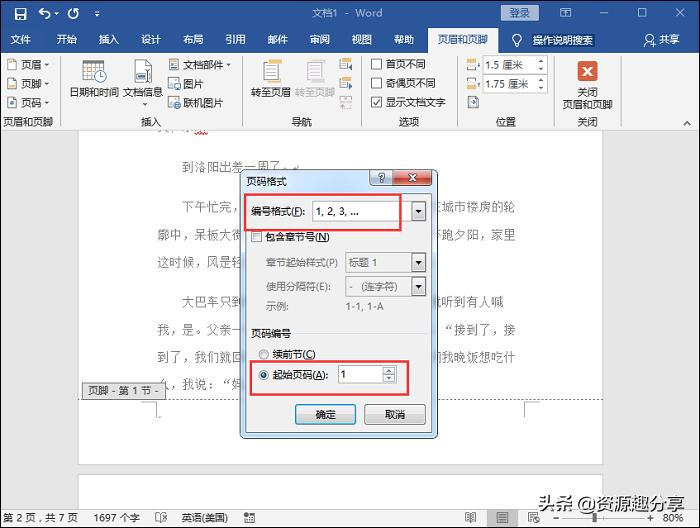This screenshot has height=528, width=700.
Task: Select the 续前节 radio button
Action: (264, 354)
